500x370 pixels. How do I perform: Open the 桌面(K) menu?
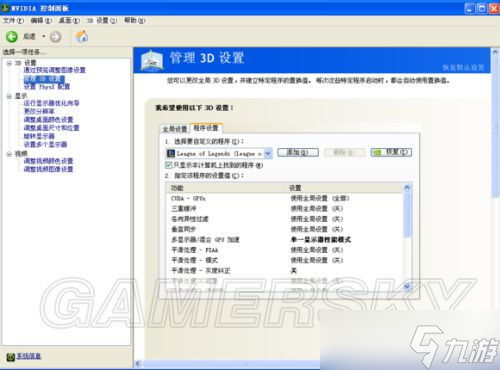point(69,21)
